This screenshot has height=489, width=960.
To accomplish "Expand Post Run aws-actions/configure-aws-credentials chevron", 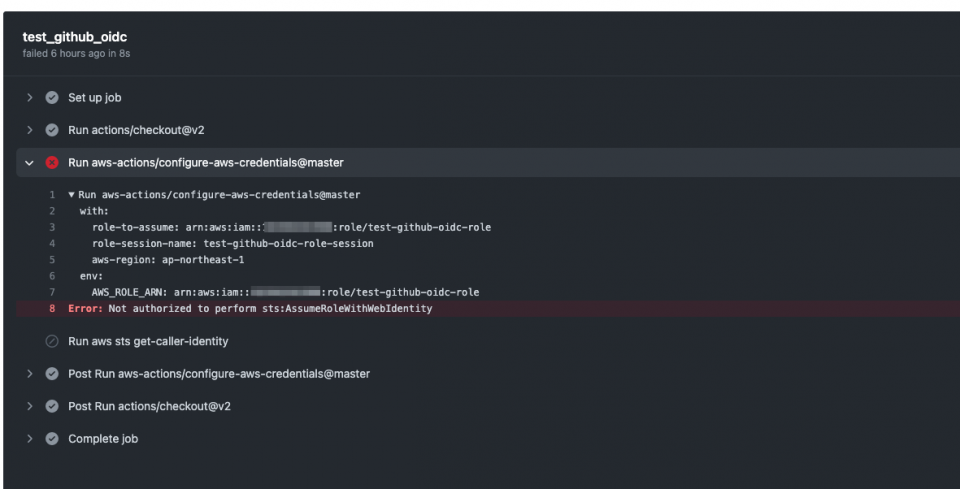I will coord(29,373).
